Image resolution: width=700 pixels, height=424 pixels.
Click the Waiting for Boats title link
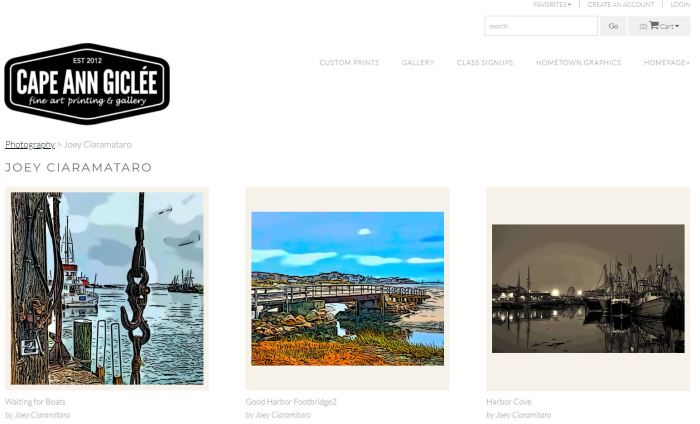click(x=35, y=402)
